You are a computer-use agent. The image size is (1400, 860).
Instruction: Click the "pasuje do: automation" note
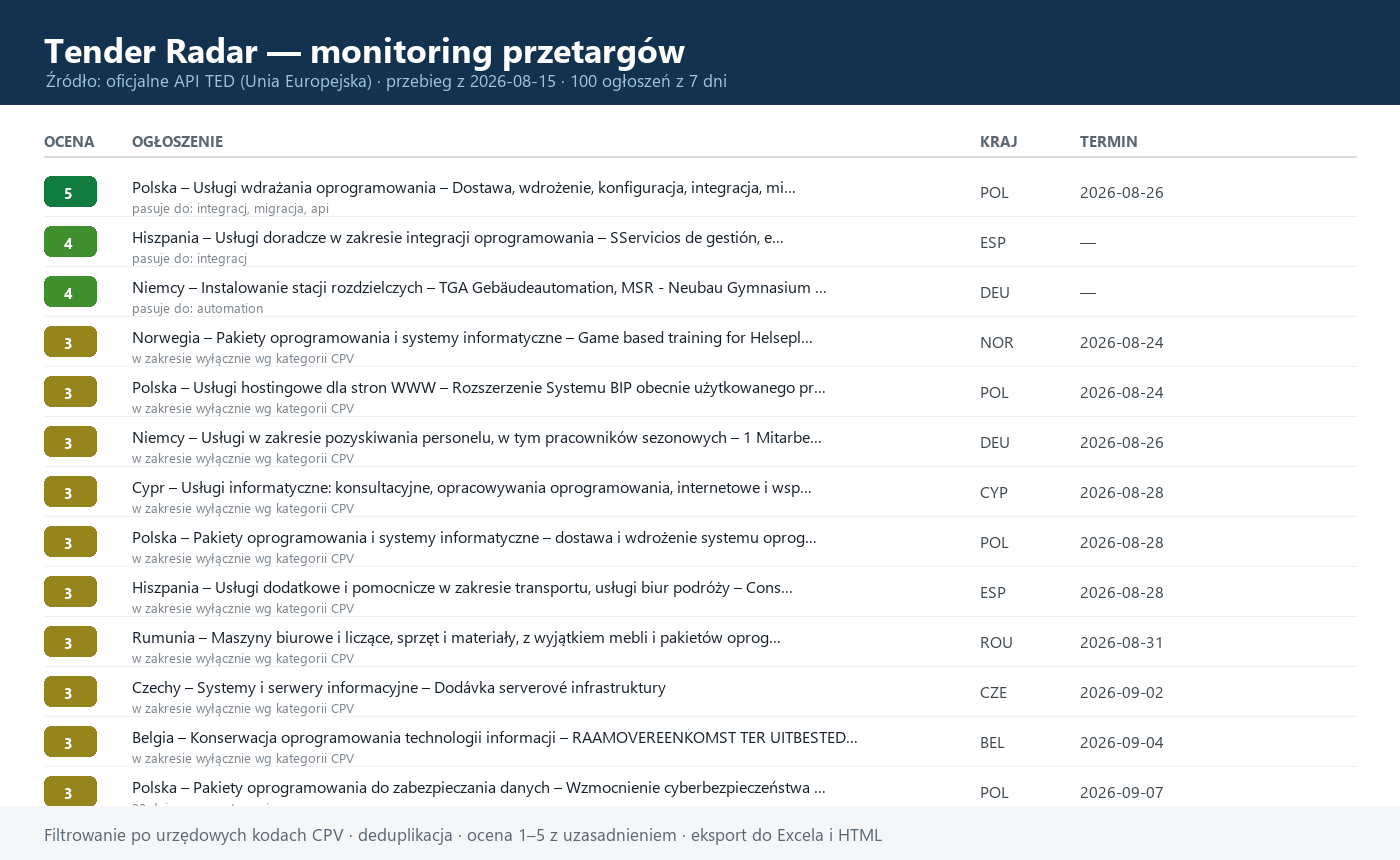coord(197,309)
